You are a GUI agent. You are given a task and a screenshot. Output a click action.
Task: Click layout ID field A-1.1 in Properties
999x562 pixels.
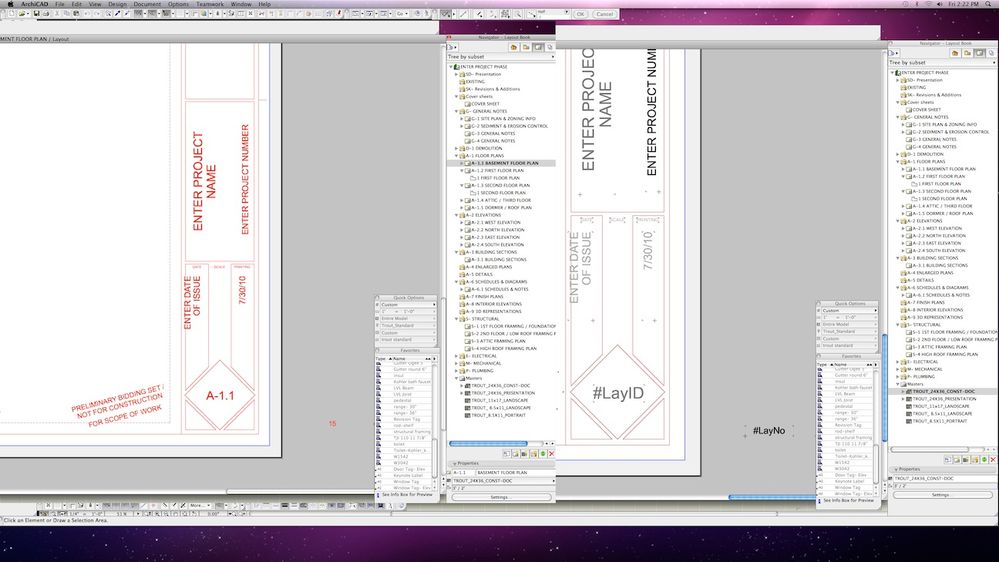pos(462,473)
